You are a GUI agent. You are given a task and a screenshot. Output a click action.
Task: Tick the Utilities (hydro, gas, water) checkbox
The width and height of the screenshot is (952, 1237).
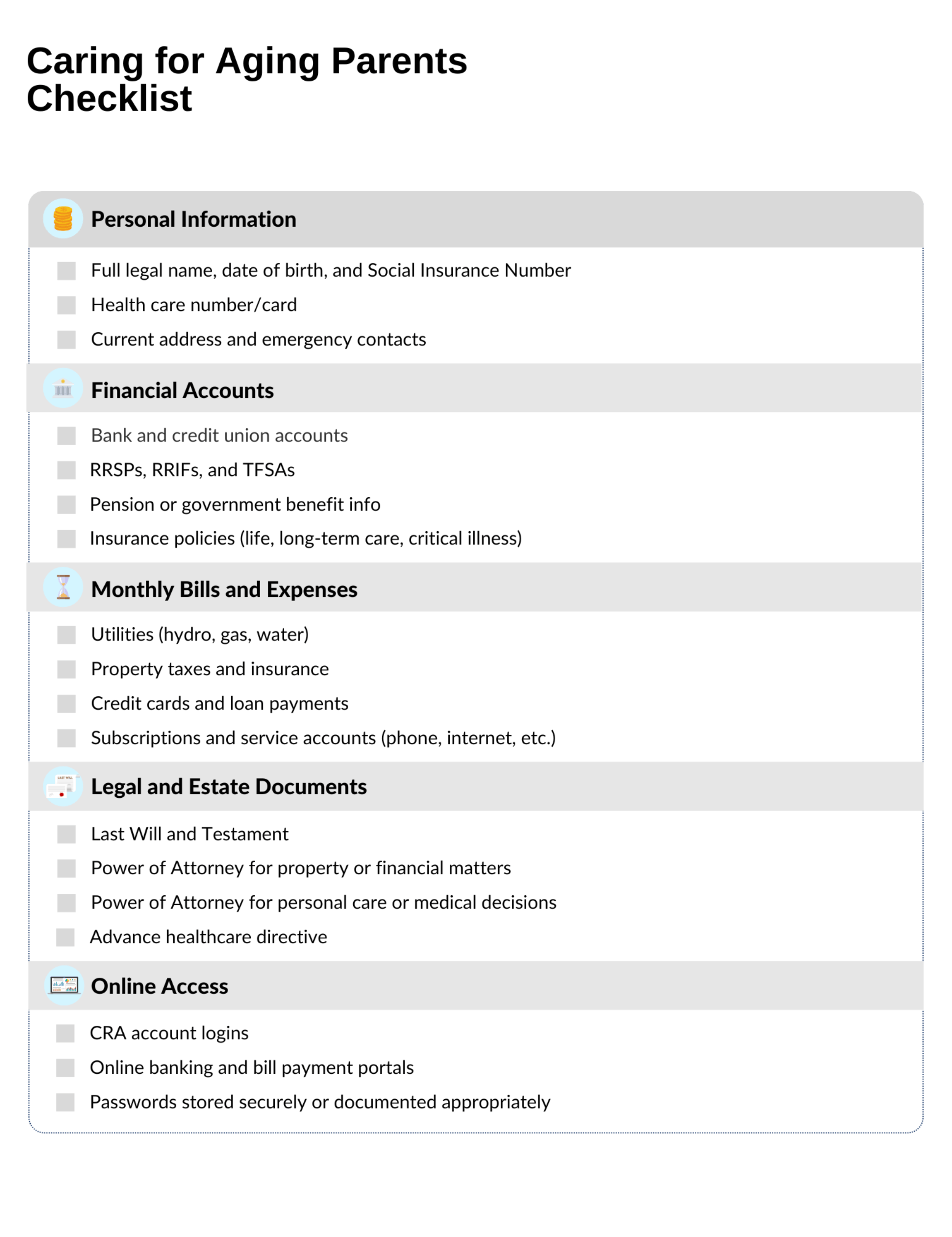(x=66, y=635)
